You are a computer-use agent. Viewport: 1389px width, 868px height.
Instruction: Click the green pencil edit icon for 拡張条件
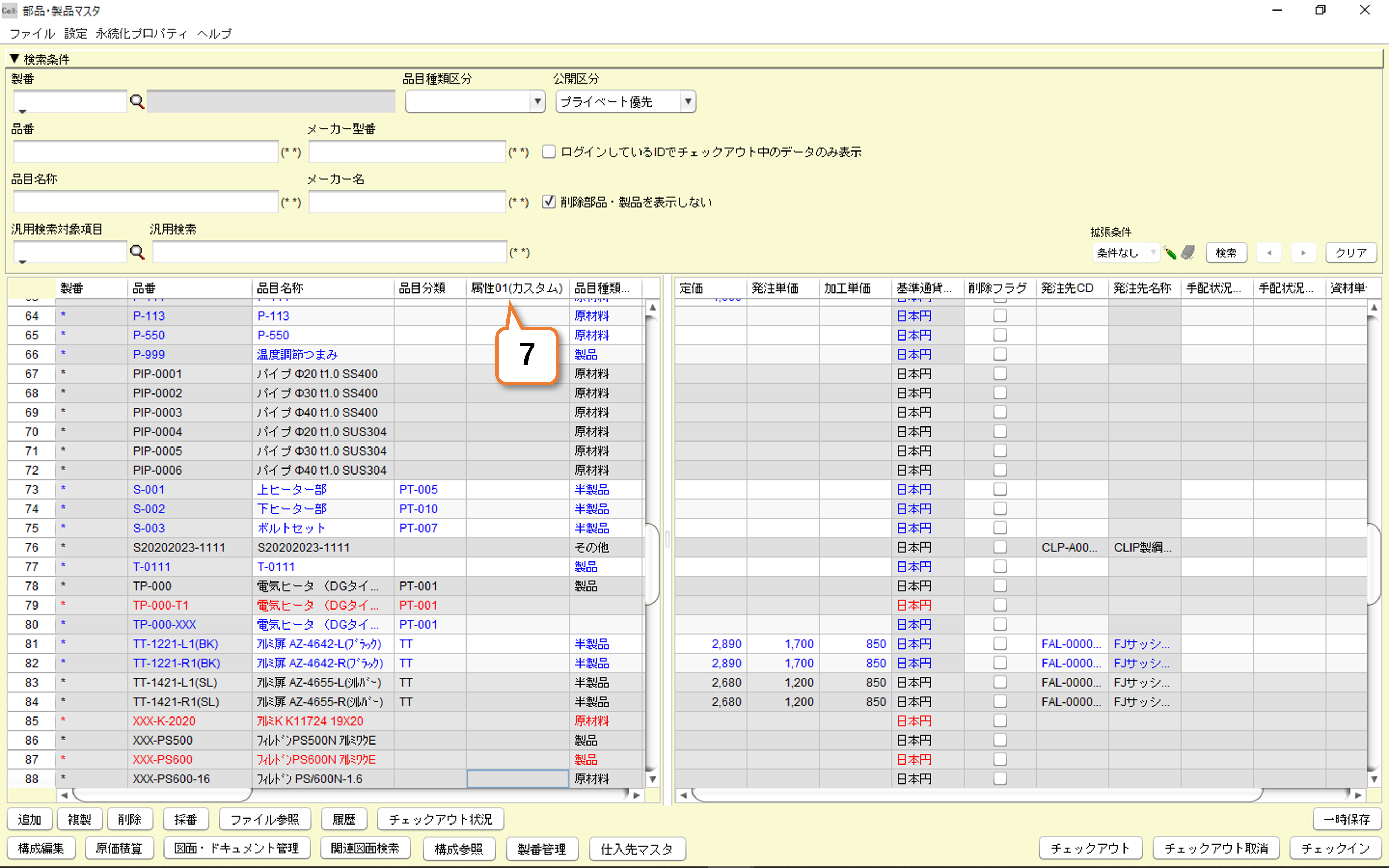pyautogui.click(x=1170, y=253)
